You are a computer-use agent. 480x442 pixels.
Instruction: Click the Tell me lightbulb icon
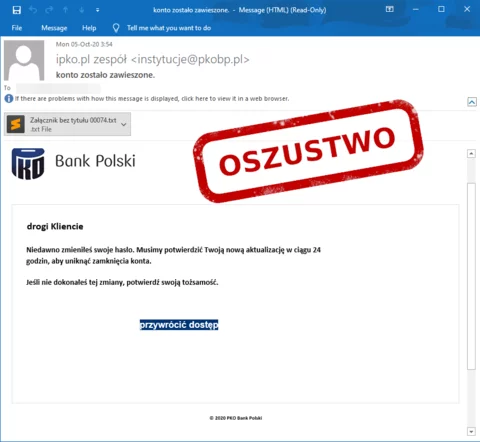pyautogui.click(x=116, y=28)
